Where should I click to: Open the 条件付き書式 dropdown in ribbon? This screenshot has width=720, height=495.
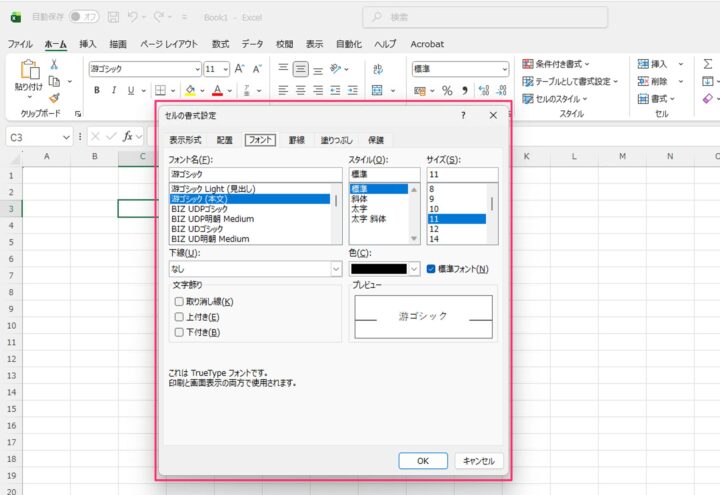pos(562,64)
